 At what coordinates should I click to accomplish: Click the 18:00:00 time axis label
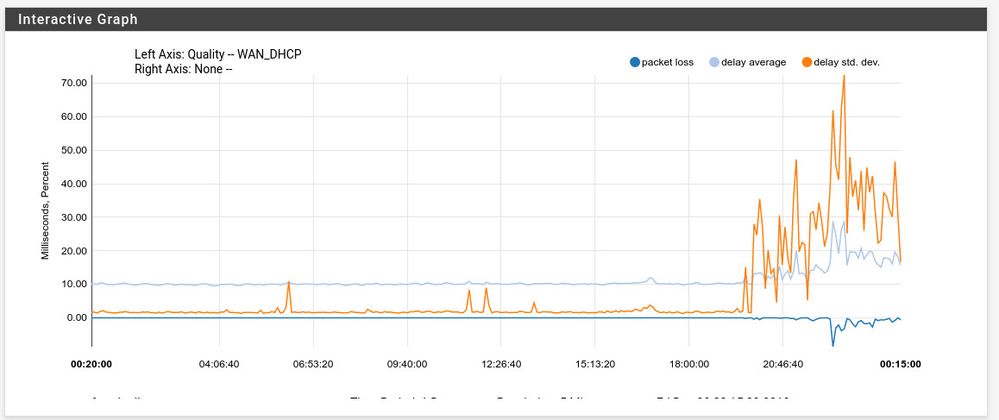click(689, 365)
